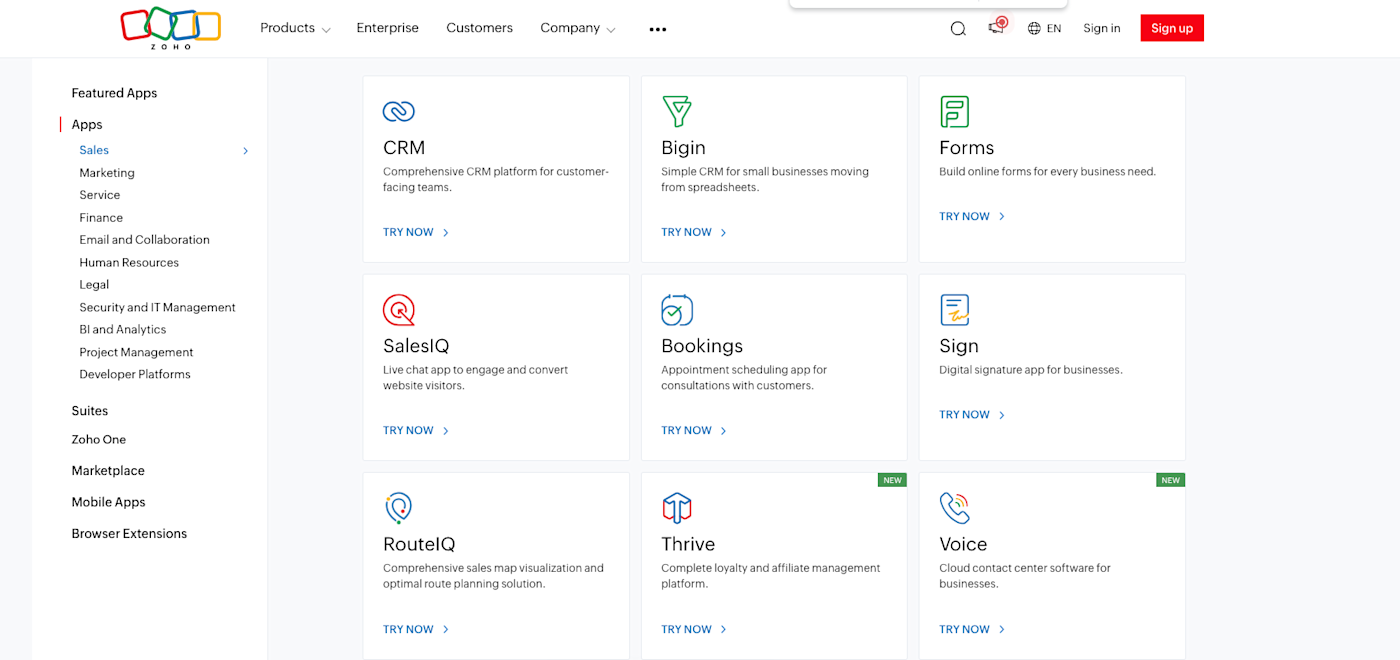Click the Bookings app icon
1400x660 pixels.
(677, 310)
